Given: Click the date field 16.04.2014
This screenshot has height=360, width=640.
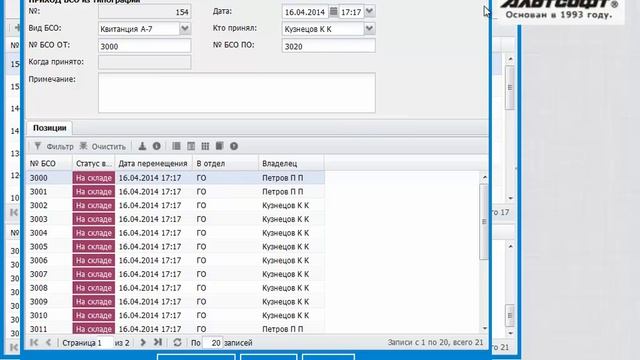Looking at the screenshot, I should pos(305,12).
